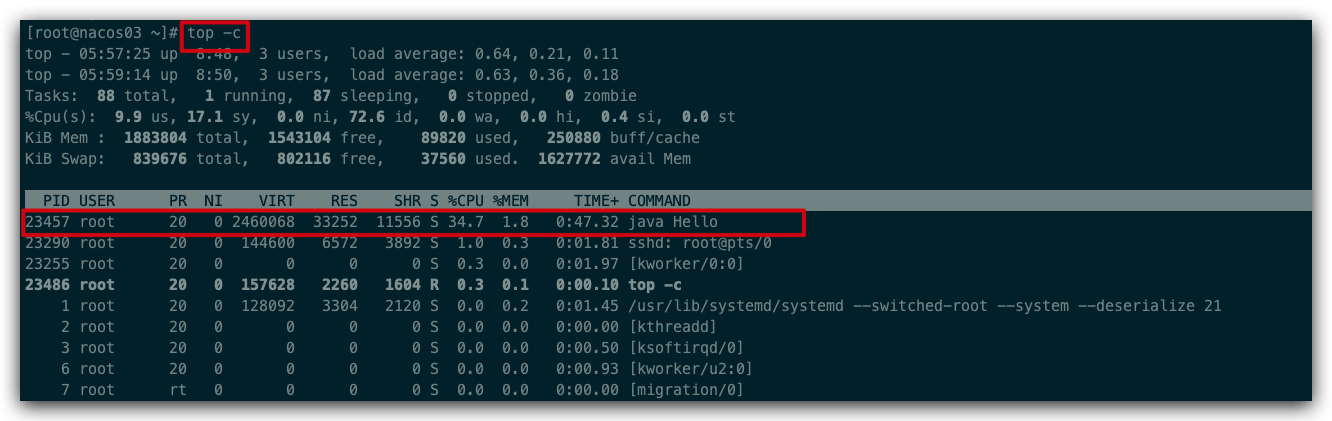Click the [root@nacos03 ~]# shell prompt
This screenshot has width=1332, height=421.
[x=101, y=33]
